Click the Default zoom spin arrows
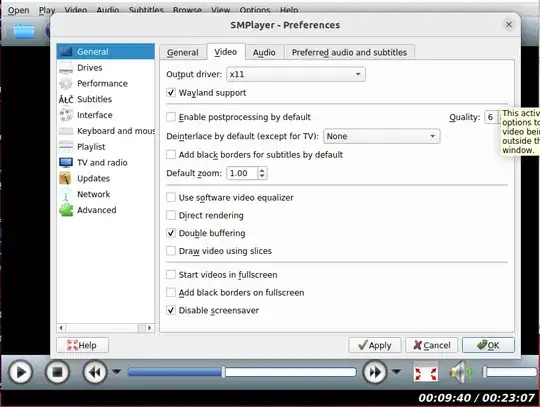540x407 pixels. (x=262, y=173)
